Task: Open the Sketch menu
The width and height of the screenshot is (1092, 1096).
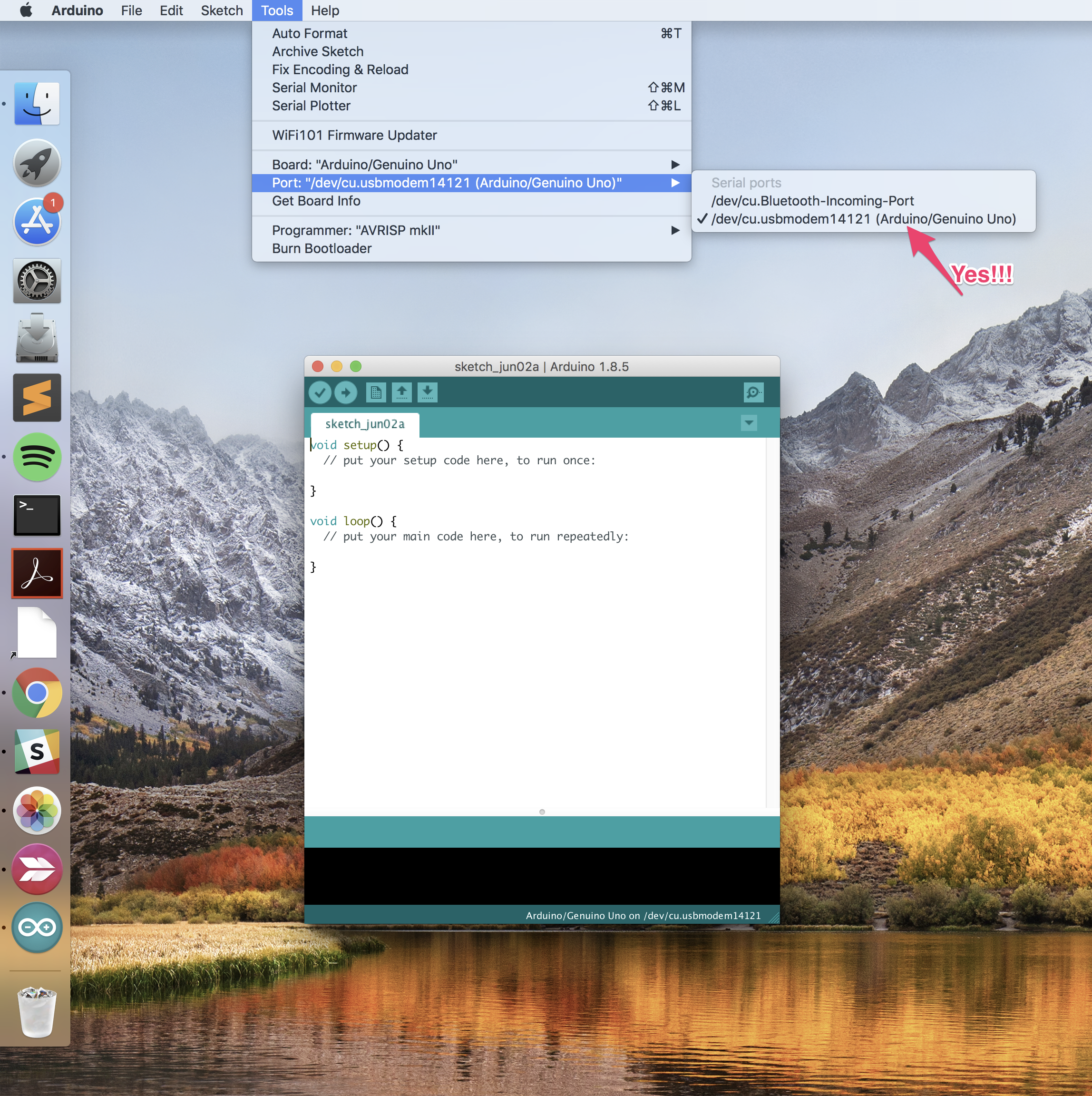Action: pos(222,10)
